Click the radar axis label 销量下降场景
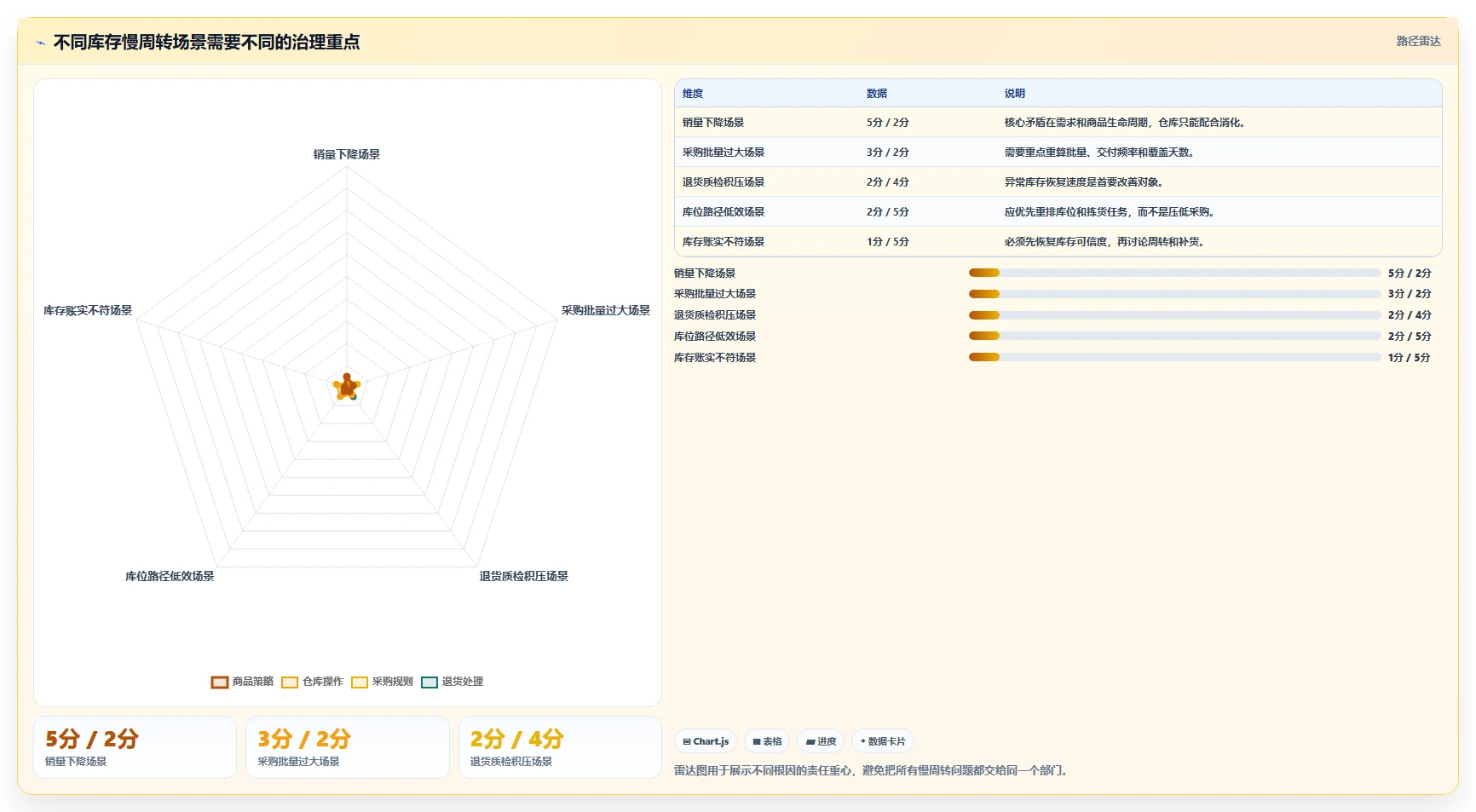This screenshot has width=1476, height=812. pyautogui.click(x=347, y=154)
